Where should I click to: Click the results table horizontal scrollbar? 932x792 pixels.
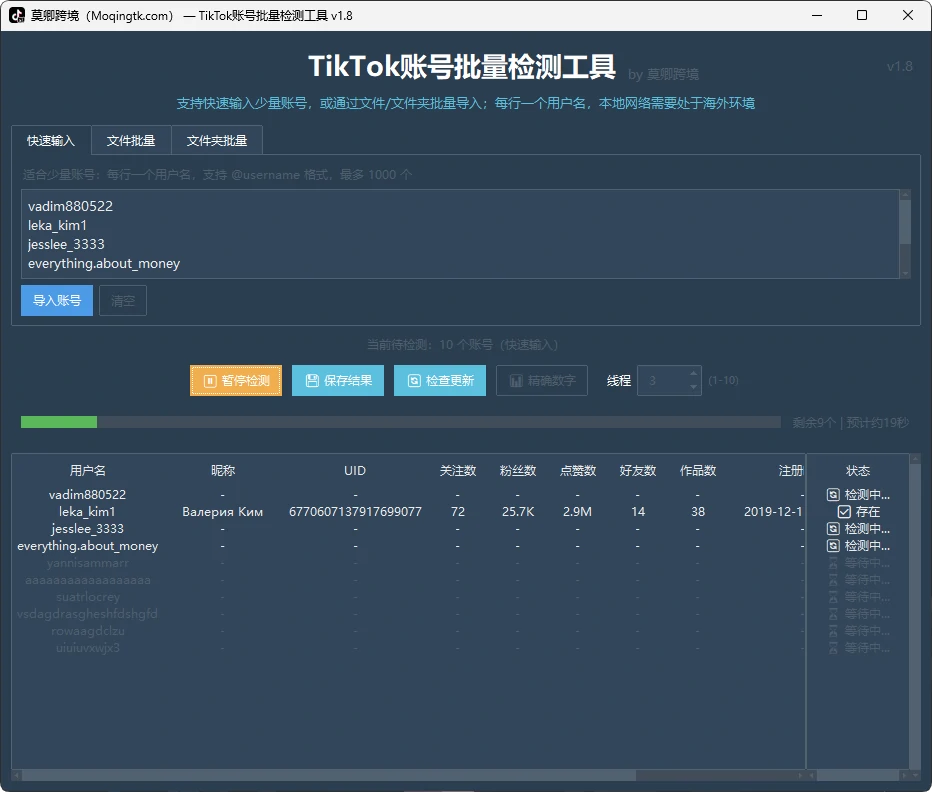coord(329,776)
